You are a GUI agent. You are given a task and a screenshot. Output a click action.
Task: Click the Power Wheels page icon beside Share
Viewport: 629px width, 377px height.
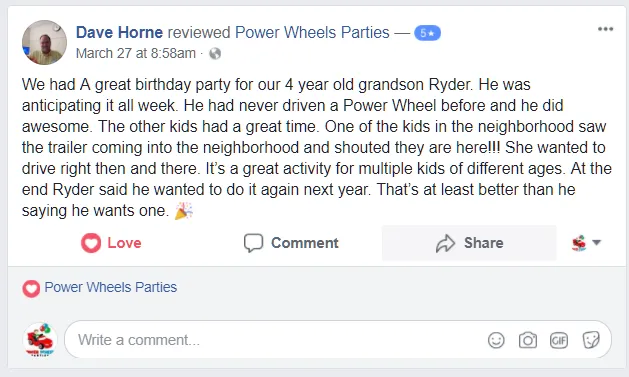[x=579, y=243]
